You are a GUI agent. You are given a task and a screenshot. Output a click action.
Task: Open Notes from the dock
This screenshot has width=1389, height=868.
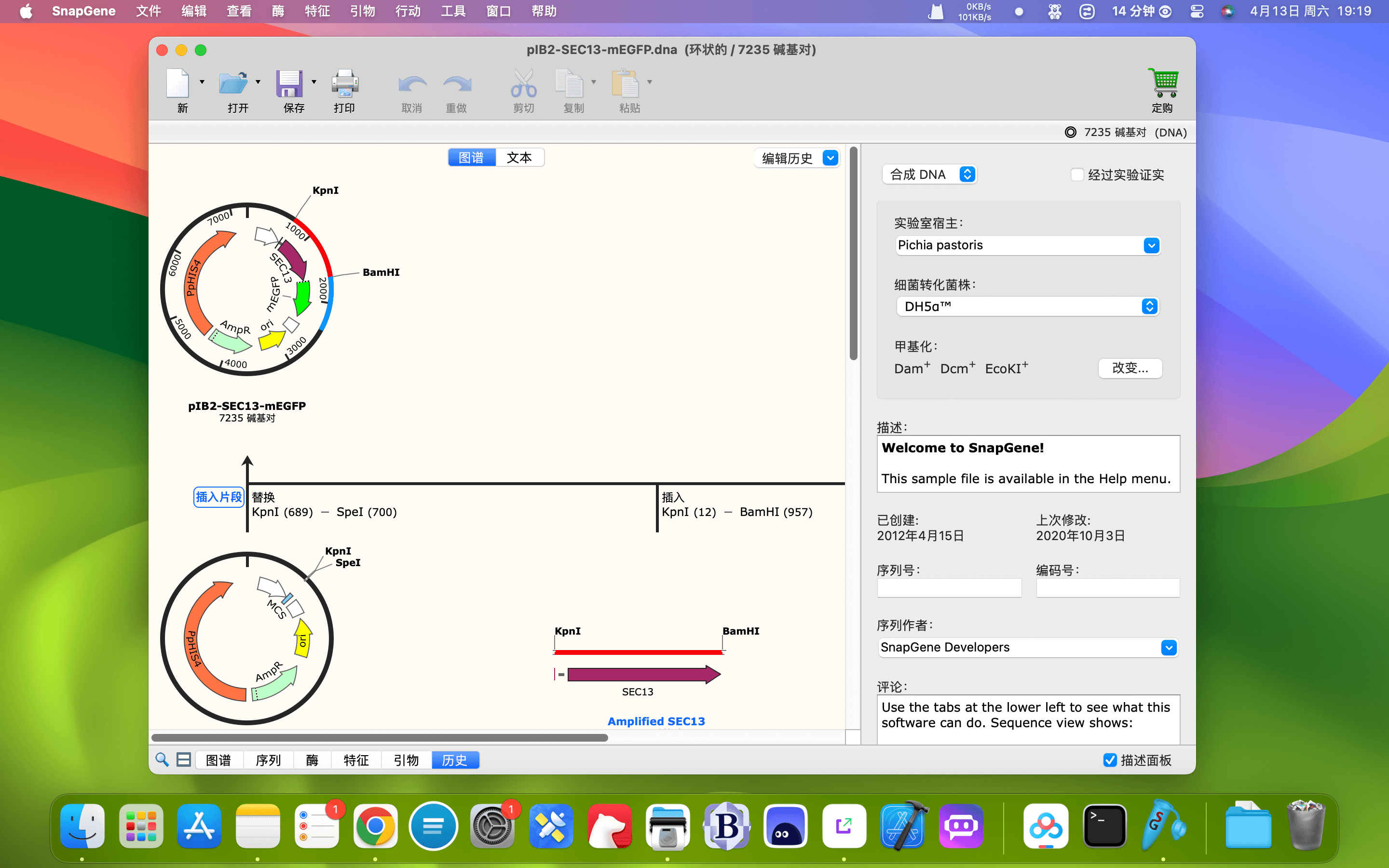point(258,826)
